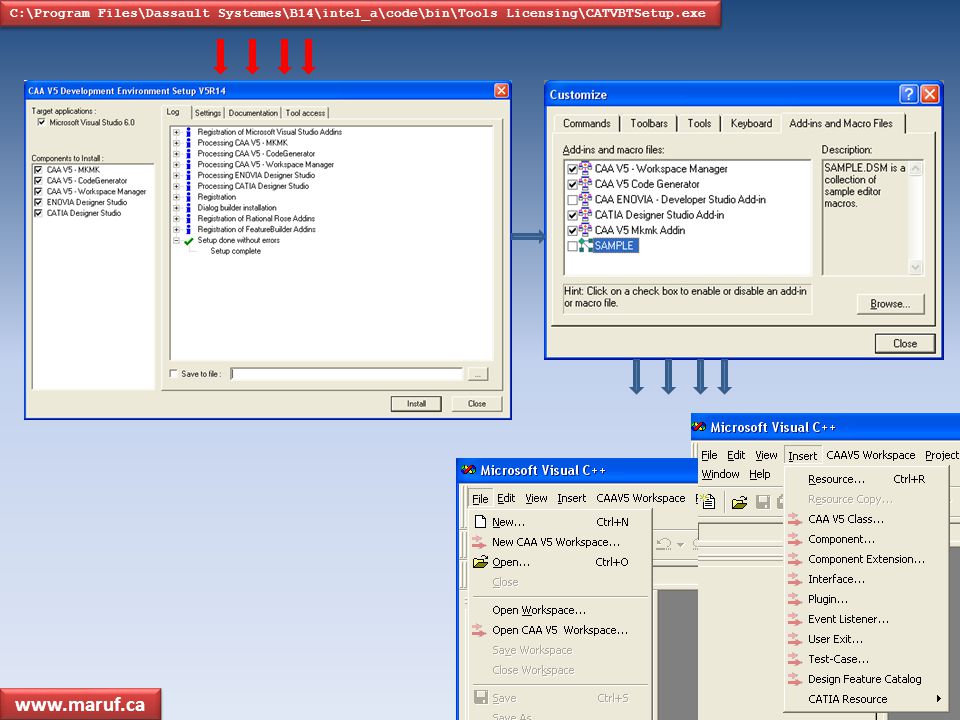Enable the Save to file checkbox
The height and width of the screenshot is (720, 960).
(x=173, y=373)
